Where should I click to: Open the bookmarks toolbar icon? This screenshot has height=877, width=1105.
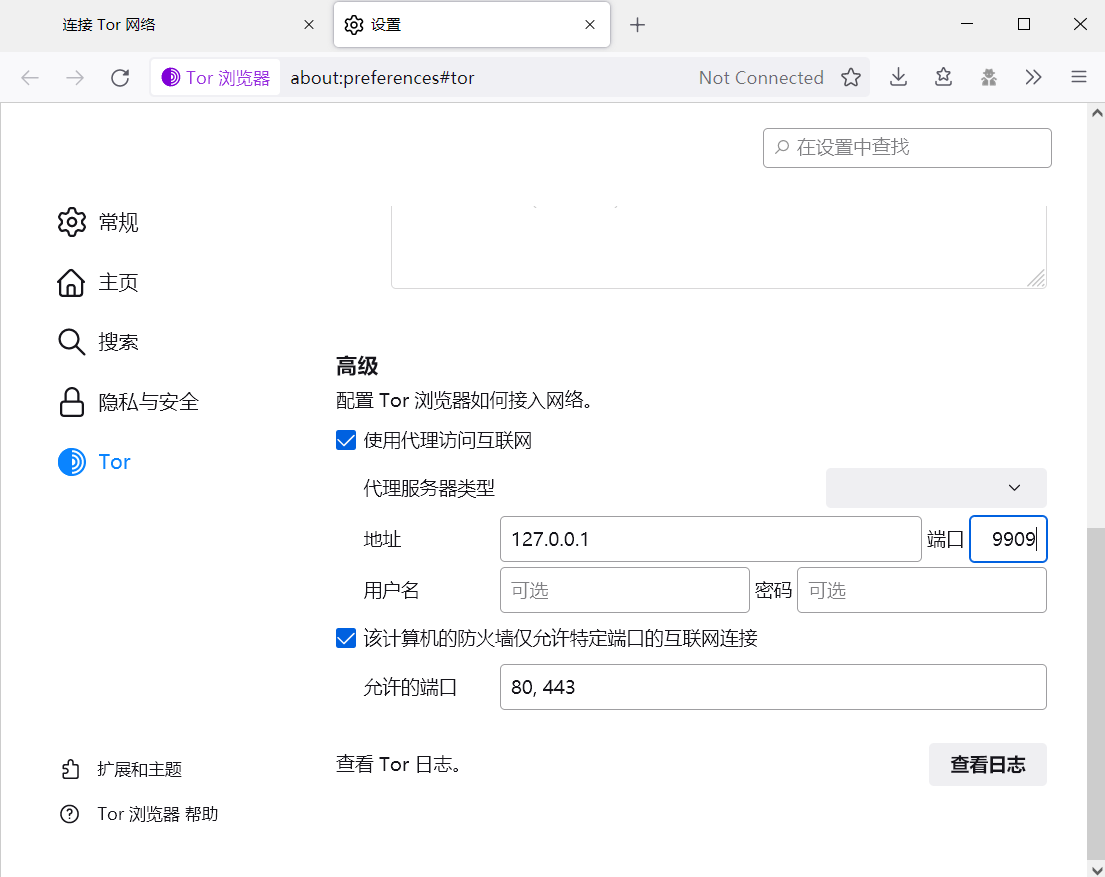click(x=944, y=78)
